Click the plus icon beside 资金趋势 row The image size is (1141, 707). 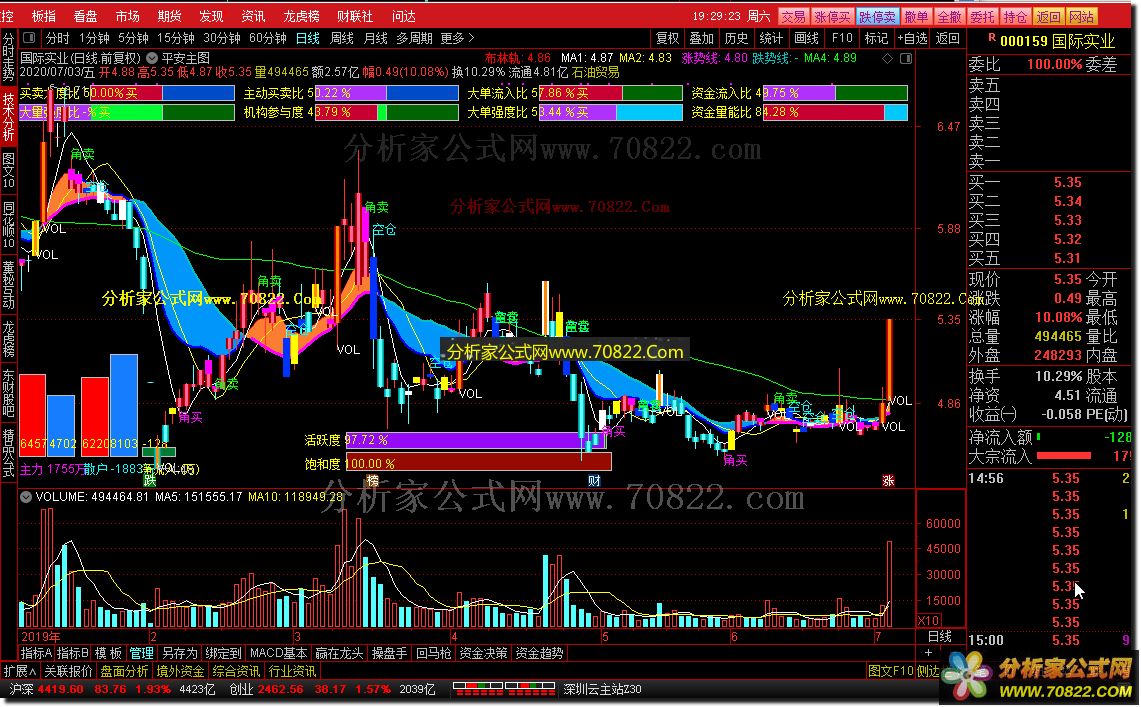point(927,653)
